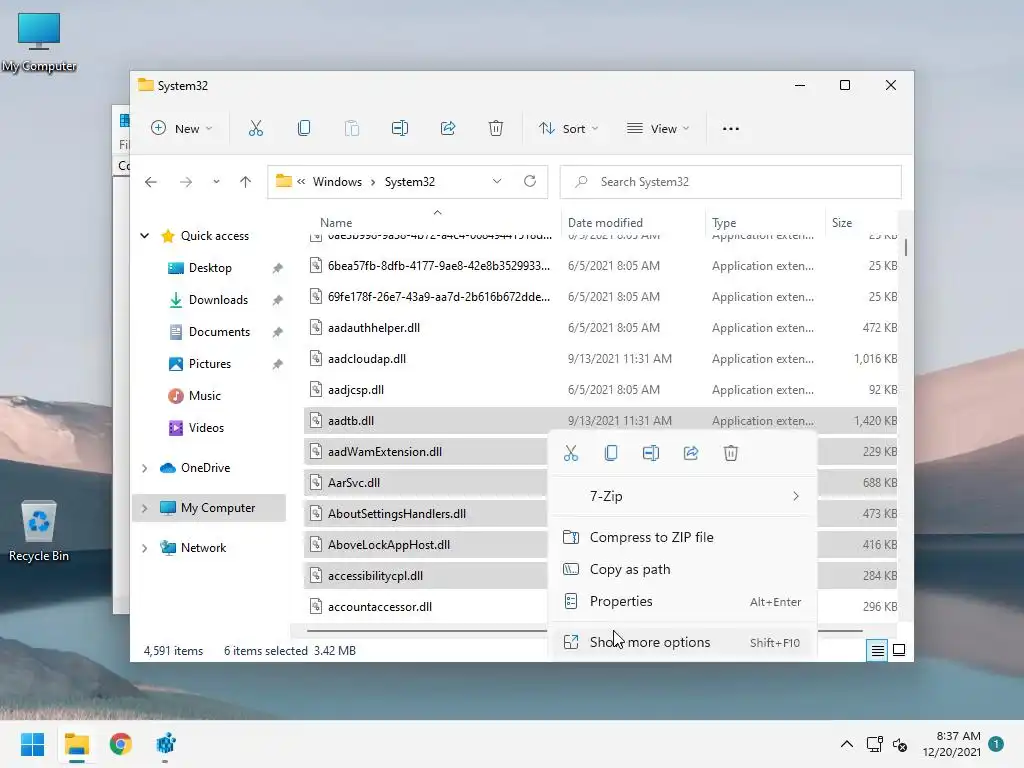This screenshot has width=1024, height=768.
Task: Select file 69fe178f-26e7-43a9-aa7d
Action: coord(600,296)
